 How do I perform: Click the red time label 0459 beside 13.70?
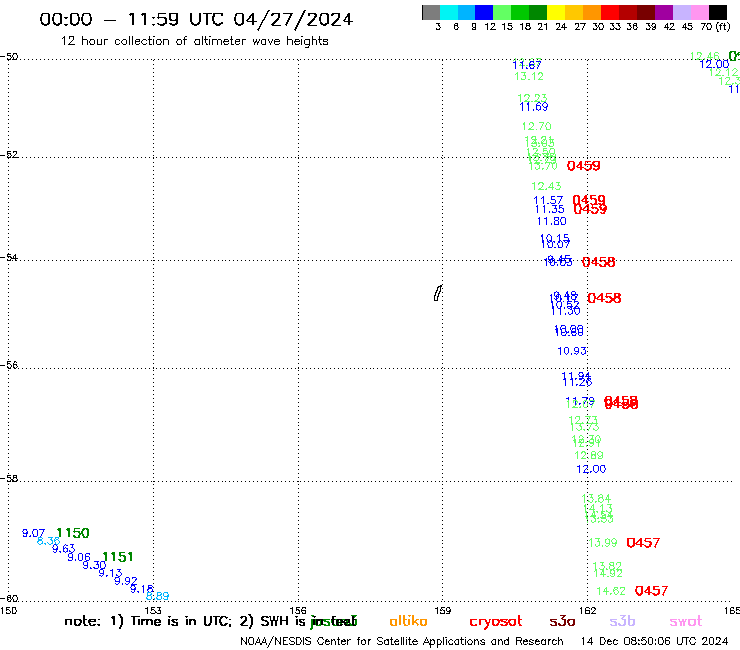tap(584, 166)
